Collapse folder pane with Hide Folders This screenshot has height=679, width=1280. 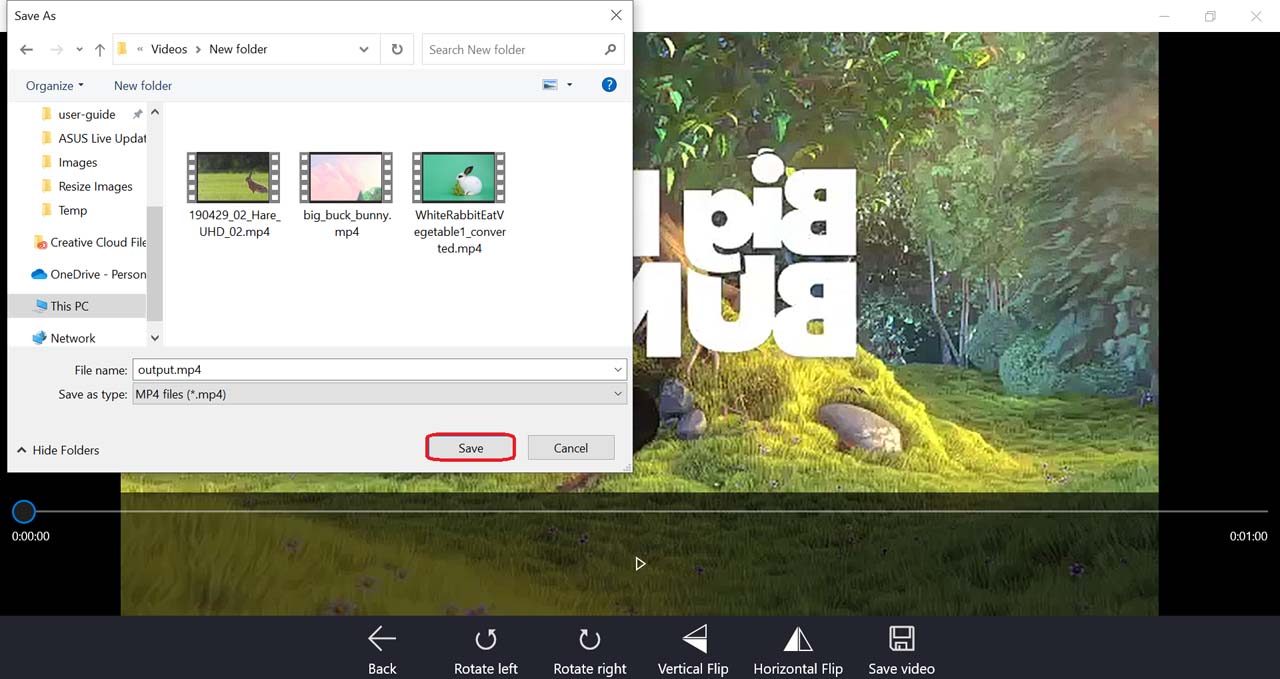point(58,450)
